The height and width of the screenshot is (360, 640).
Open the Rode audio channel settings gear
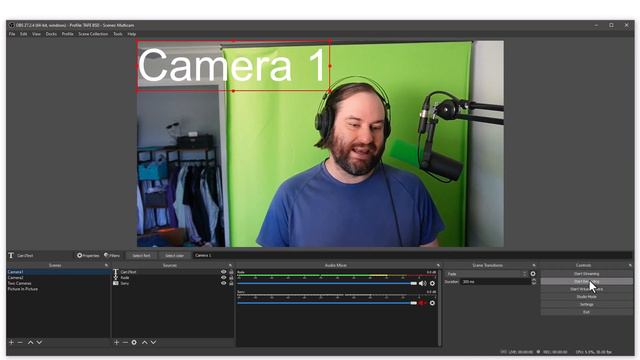point(432,283)
